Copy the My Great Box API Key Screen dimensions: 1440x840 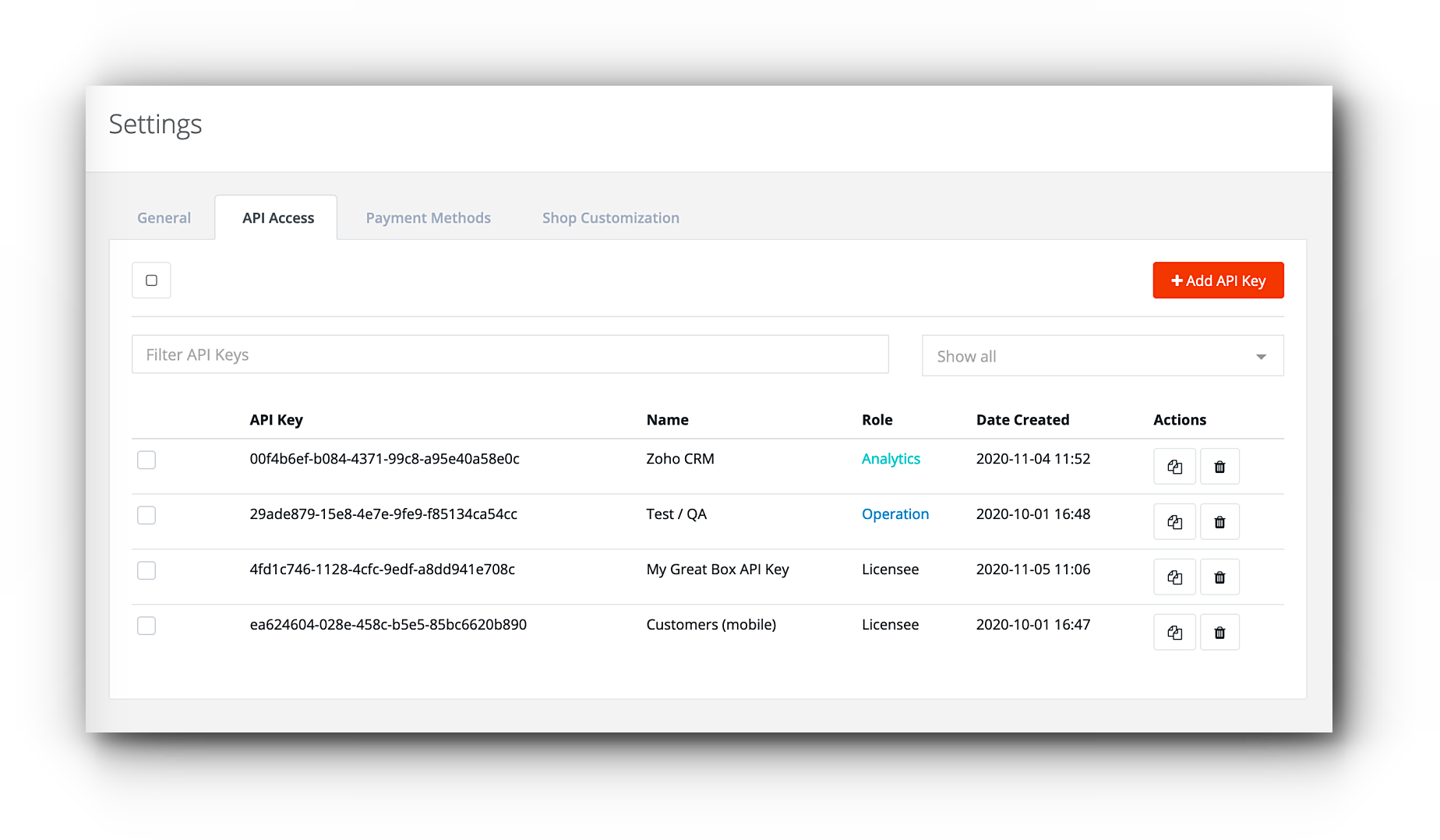tap(1174, 577)
